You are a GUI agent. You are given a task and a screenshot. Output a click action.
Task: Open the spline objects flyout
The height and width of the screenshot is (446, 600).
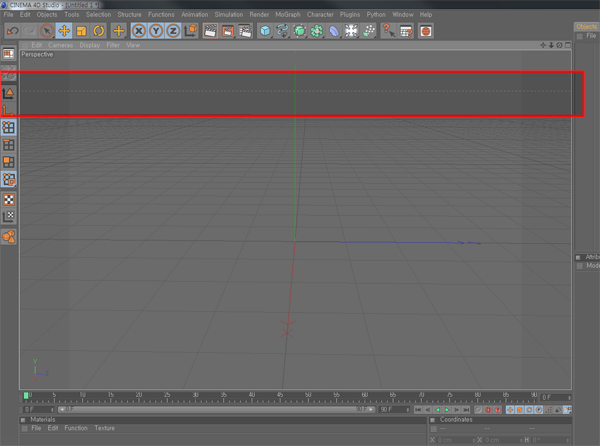click(x=282, y=31)
